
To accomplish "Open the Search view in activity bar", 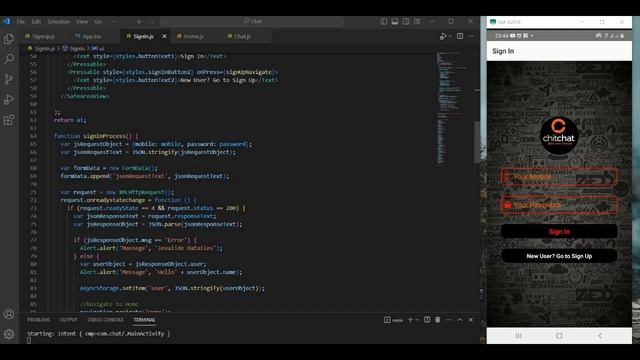I will tap(9, 59).
